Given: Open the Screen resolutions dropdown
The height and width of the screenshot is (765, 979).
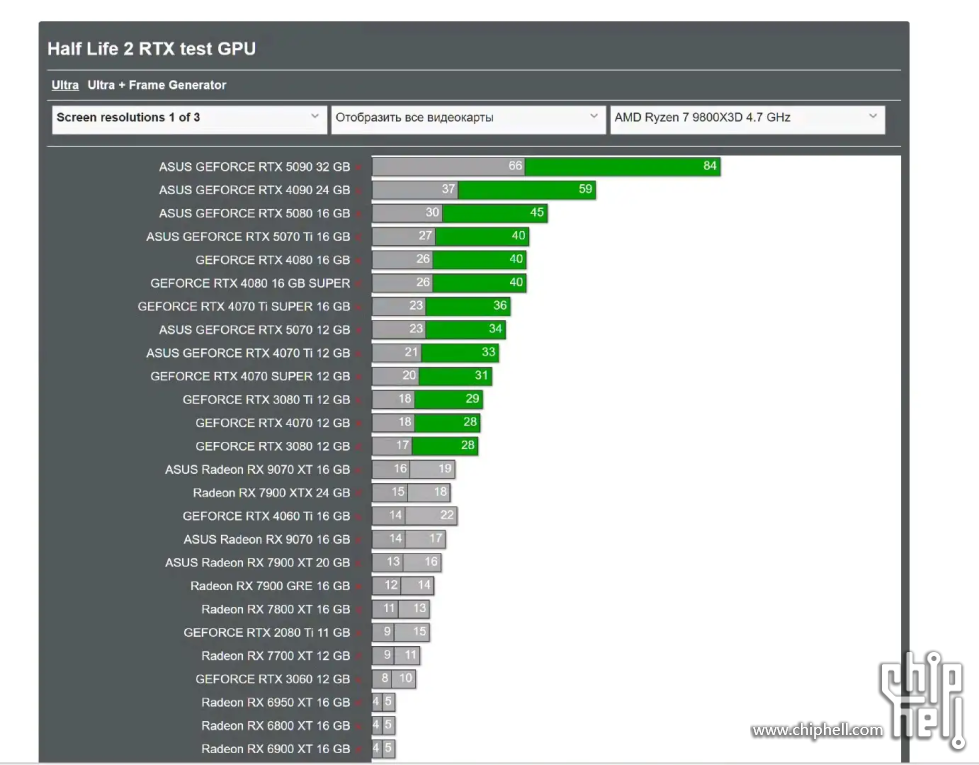Looking at the screenshot, I should click(189, 119).
